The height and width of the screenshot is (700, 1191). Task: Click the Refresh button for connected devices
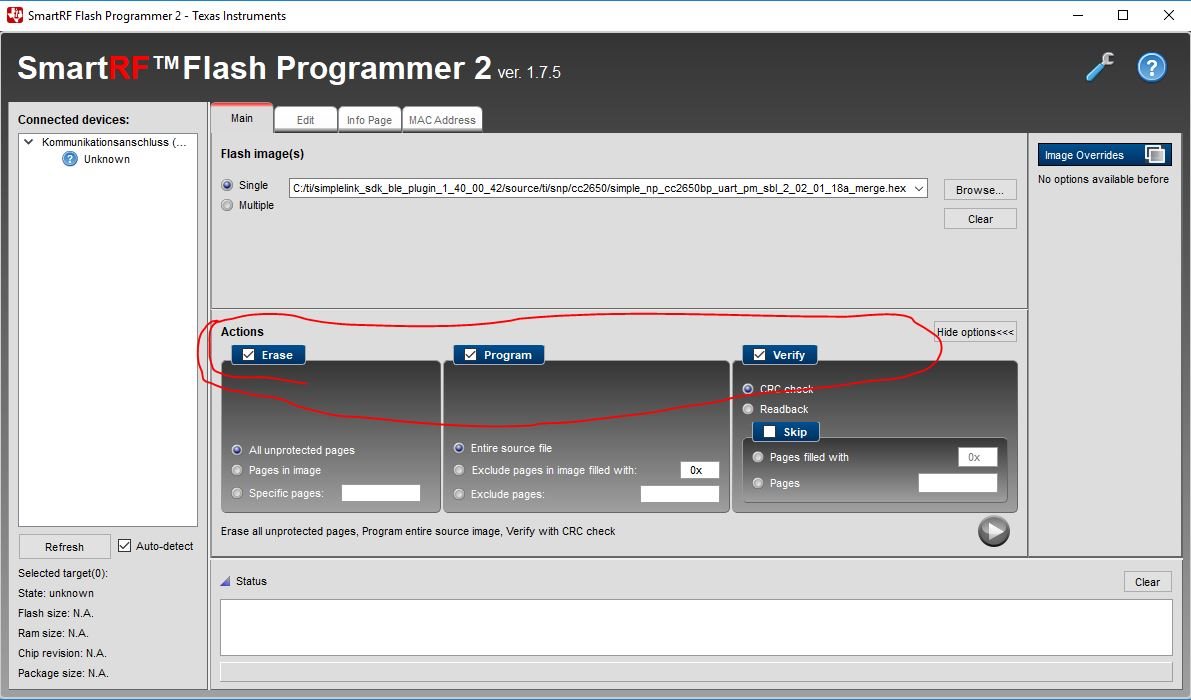[x=64, y=546]
